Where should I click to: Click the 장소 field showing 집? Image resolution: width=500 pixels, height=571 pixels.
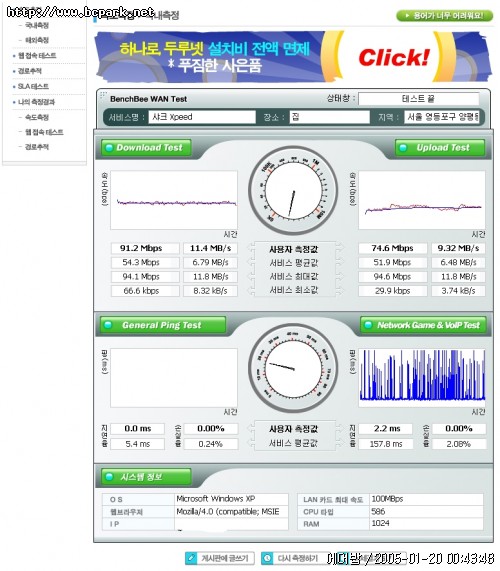[330, 117]
